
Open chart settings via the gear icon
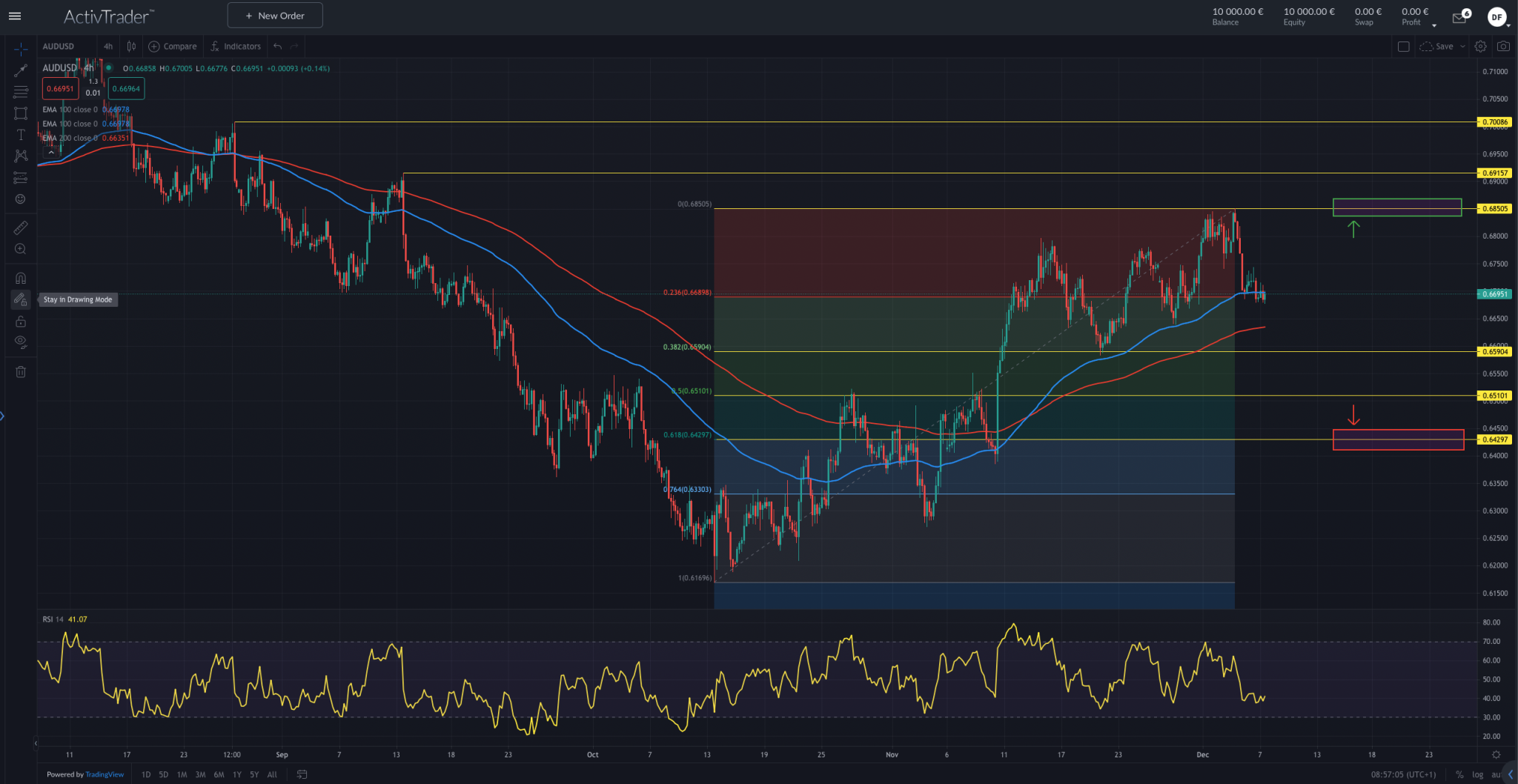tap(1481, 46)
